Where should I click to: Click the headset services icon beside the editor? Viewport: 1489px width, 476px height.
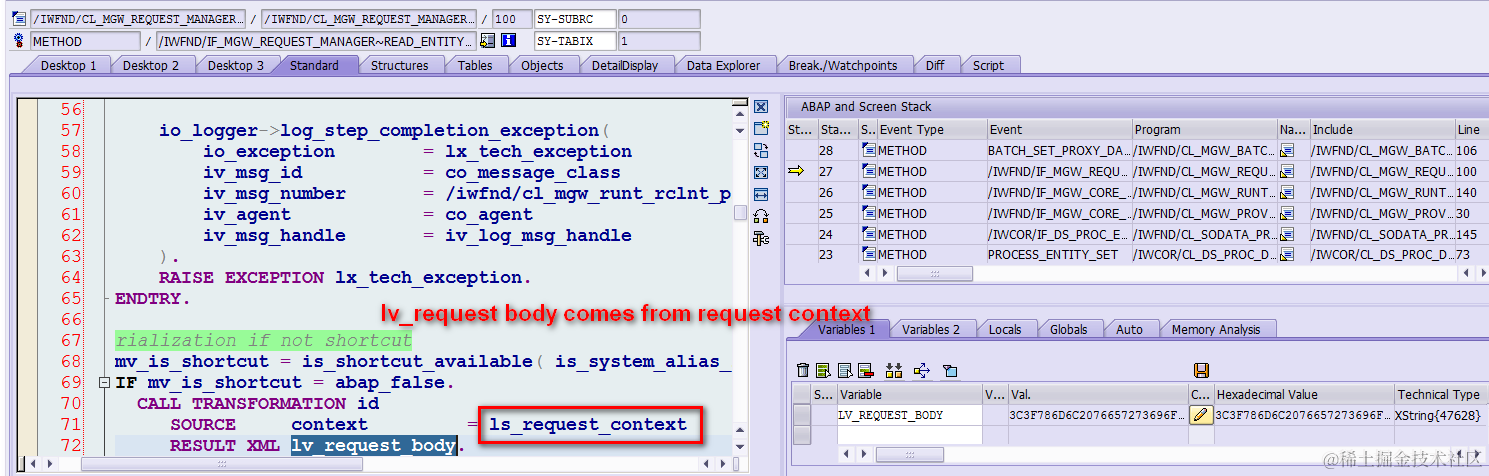click(x=761, y=216)
